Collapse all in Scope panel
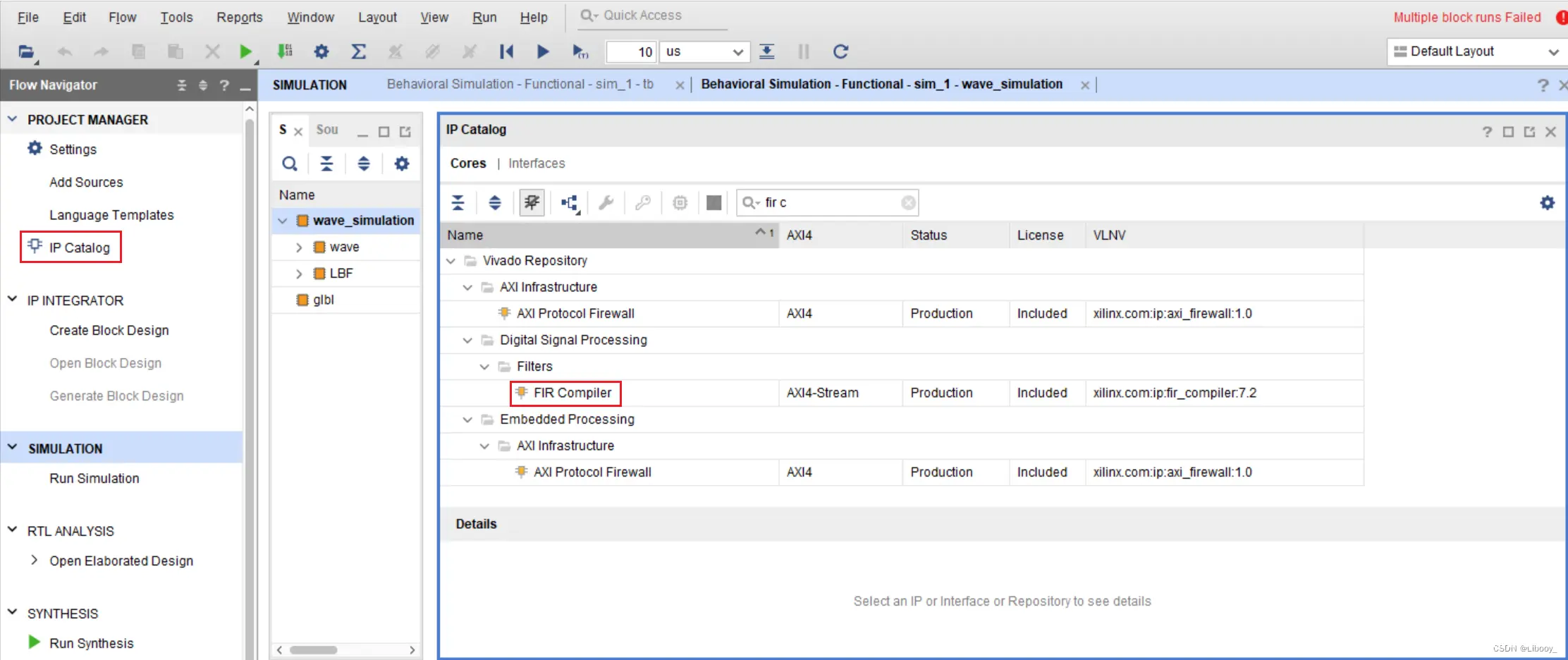 click(326, 164)
